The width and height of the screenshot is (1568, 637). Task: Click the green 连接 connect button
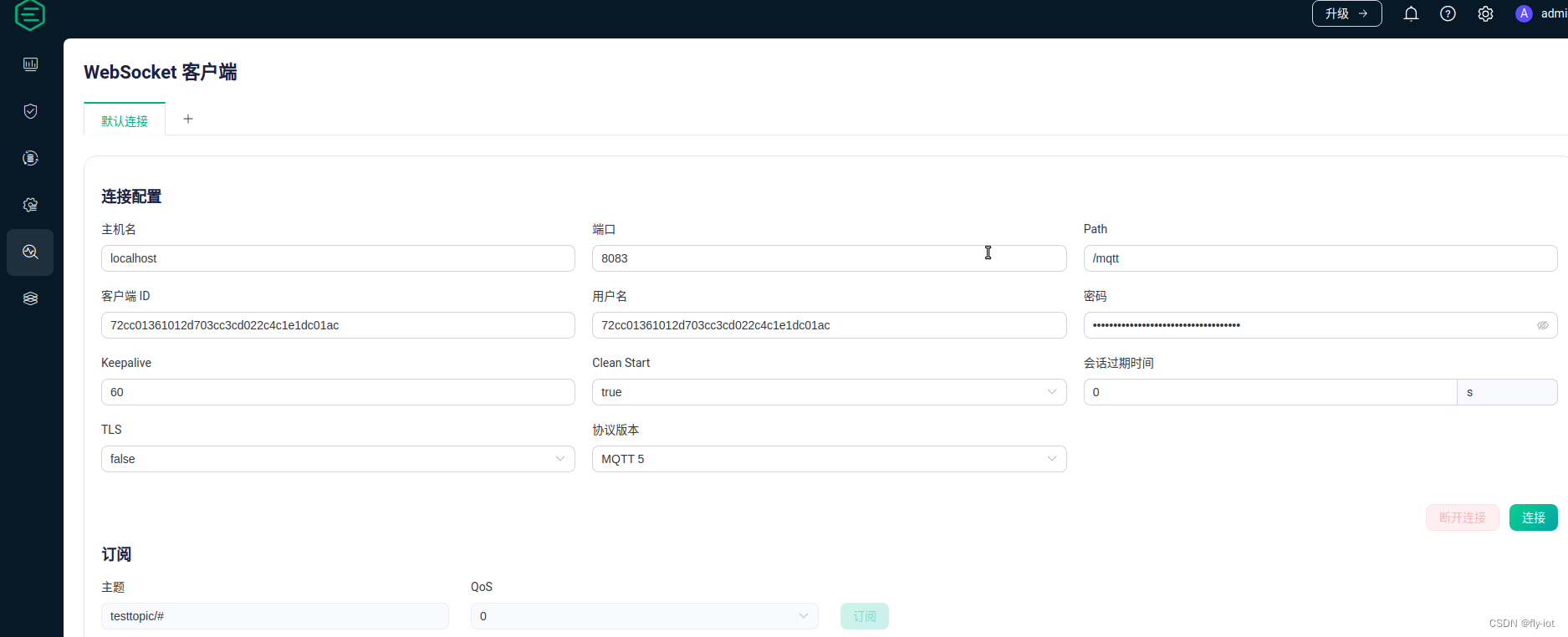[1533, 517]
